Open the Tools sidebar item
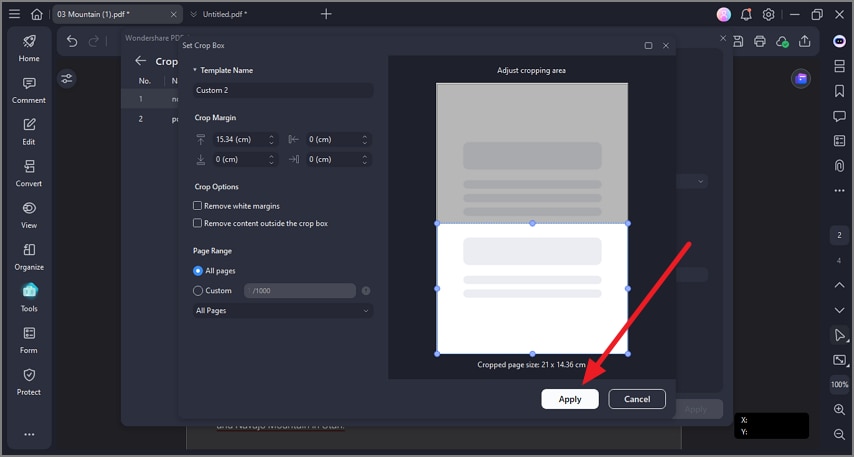 coord(29,298)
